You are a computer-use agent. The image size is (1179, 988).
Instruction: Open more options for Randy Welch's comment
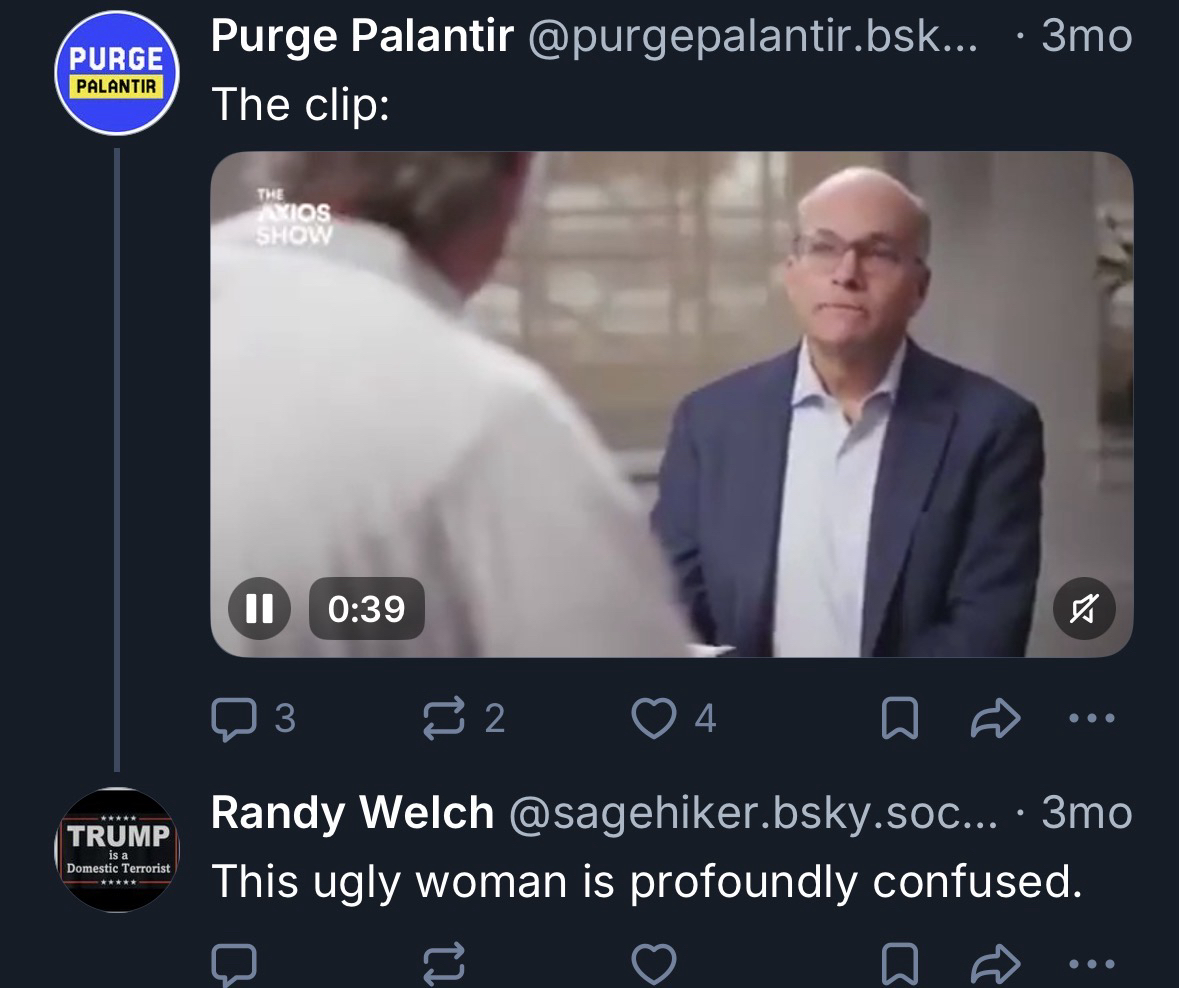[x=1090, y=961]
